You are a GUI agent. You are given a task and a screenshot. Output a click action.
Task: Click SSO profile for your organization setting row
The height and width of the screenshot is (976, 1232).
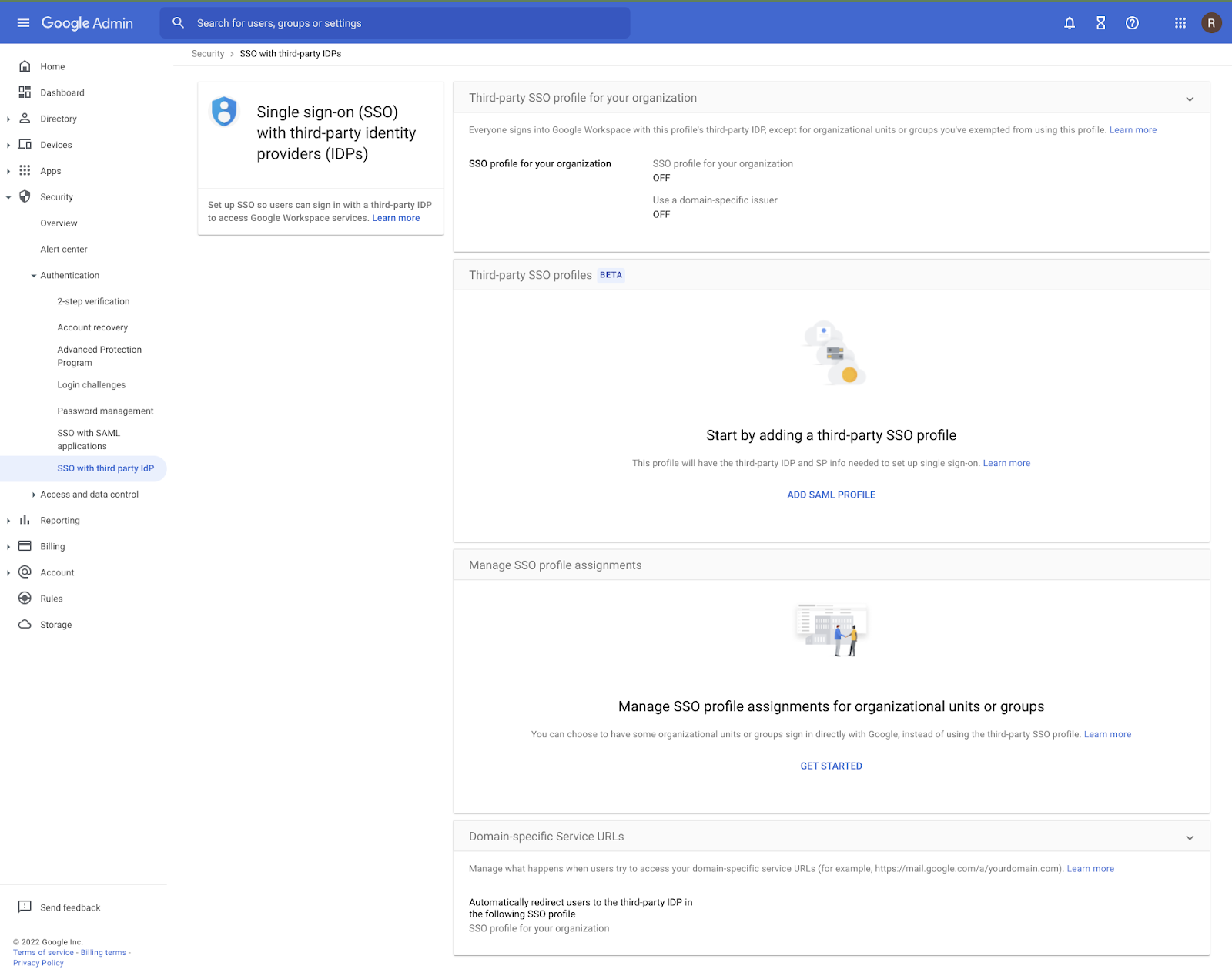832,189
